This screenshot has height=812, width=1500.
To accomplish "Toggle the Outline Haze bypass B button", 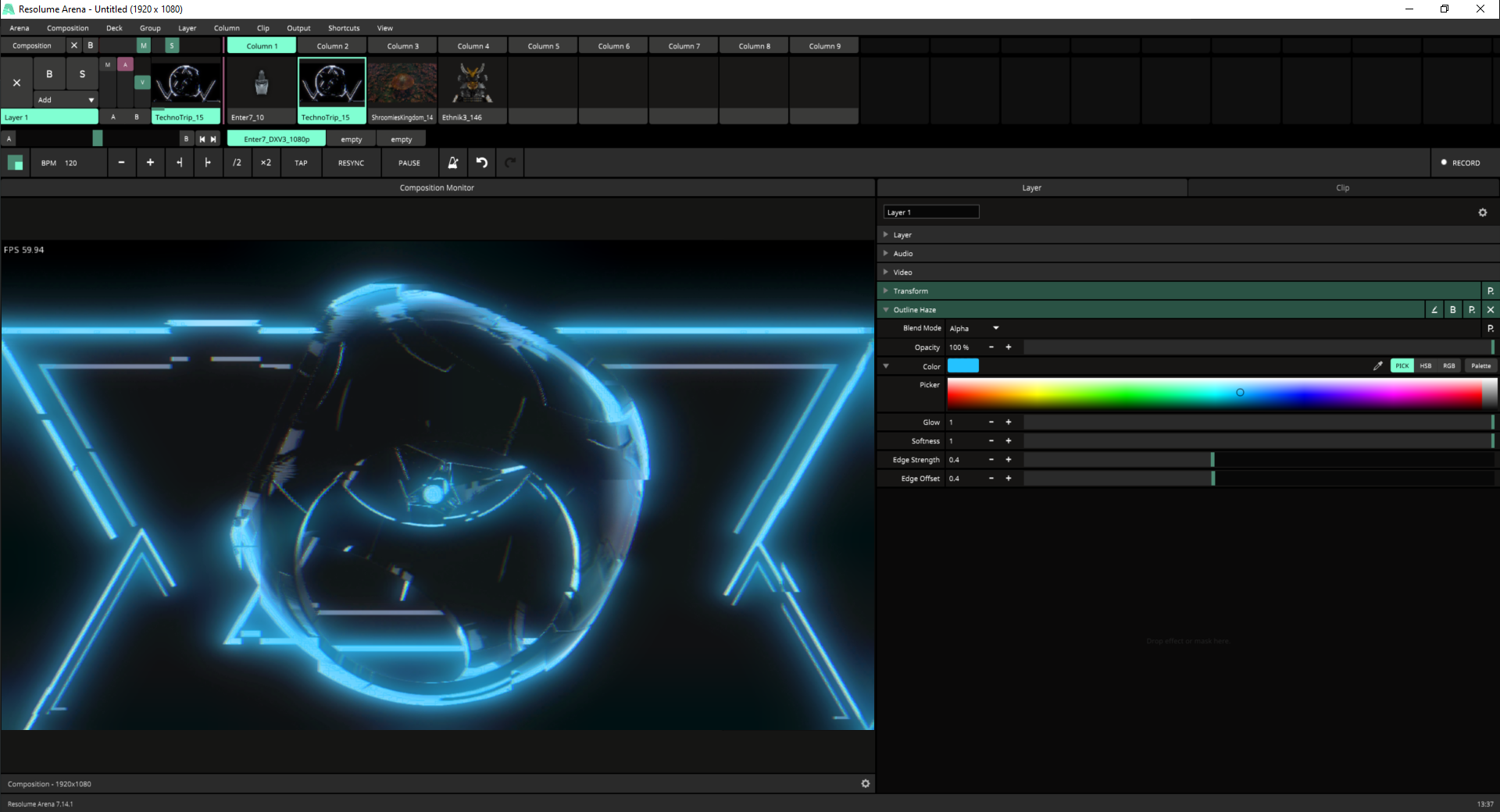I will pos(1452,310).
